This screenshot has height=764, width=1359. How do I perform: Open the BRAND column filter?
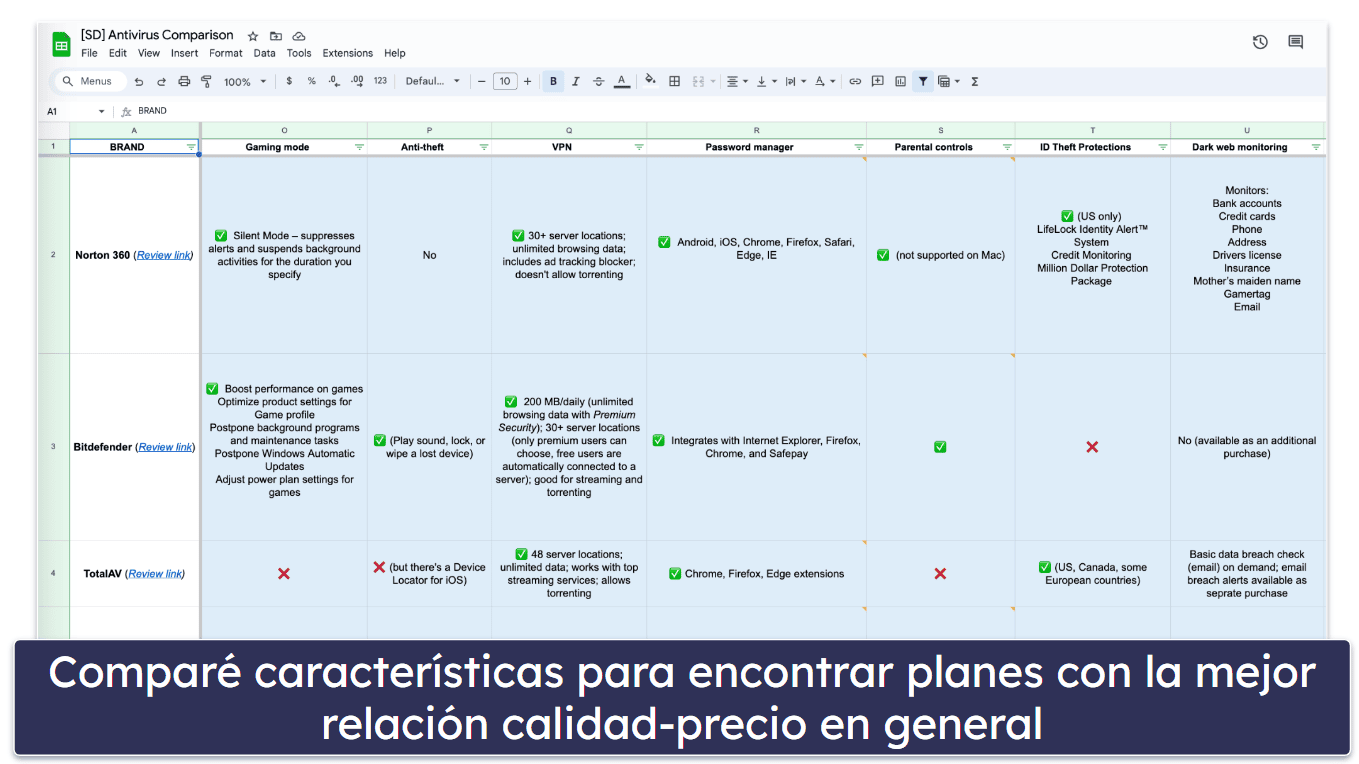coord(191,147)
